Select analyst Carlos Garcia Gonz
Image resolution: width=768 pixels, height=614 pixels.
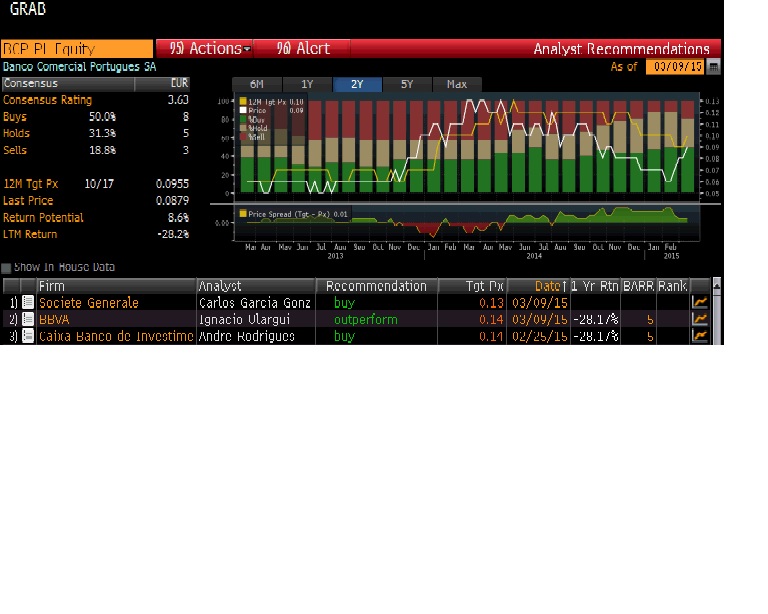[255, 303]
